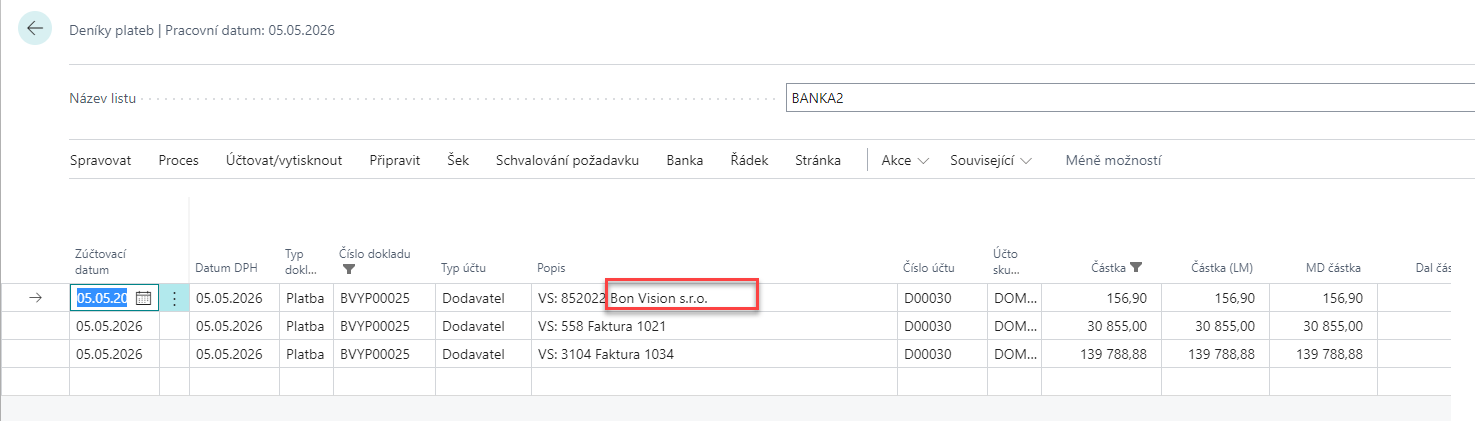Click Méně možností to show fewer options

(1113, 160)
